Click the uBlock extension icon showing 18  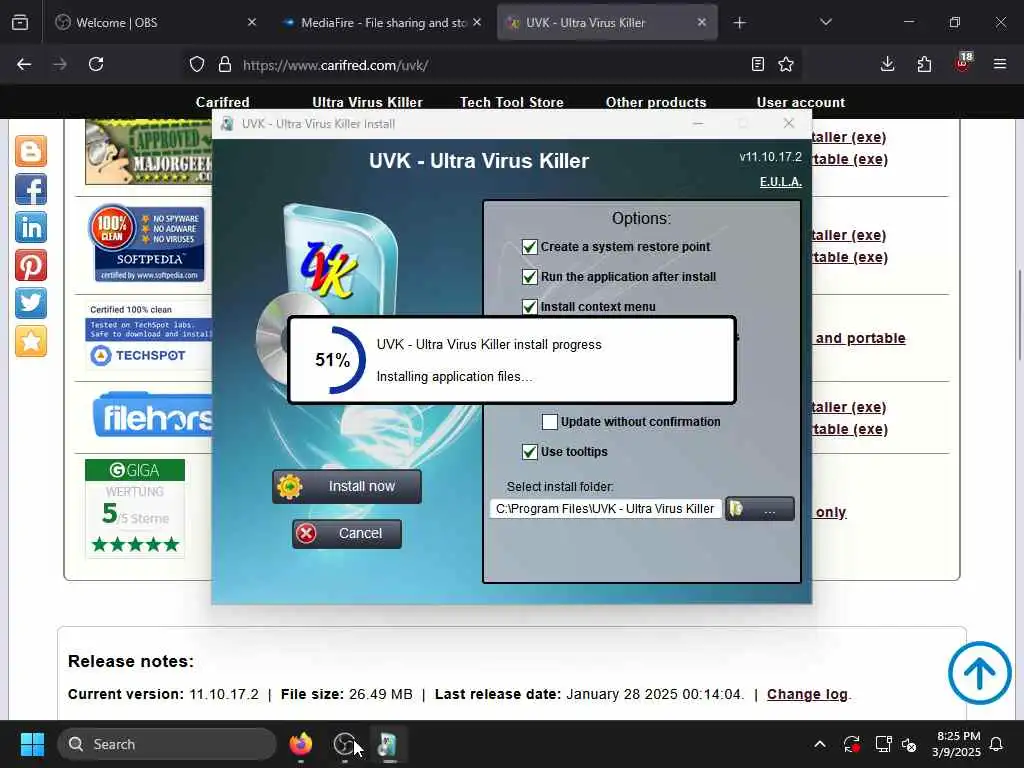pyautogui.click(x=964, y=63)
